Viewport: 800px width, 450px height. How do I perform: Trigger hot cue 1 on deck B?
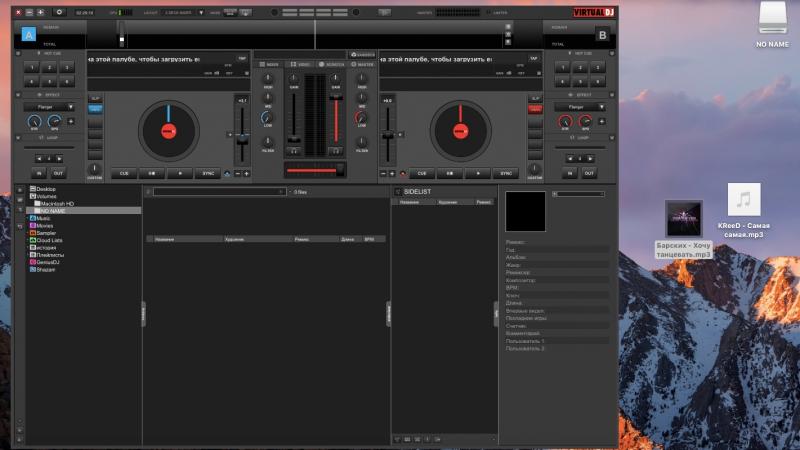[x=562, y=67]
